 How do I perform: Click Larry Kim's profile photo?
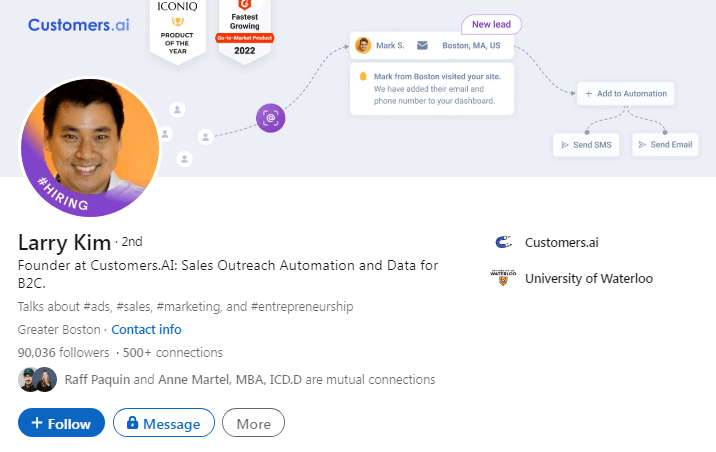pos(90,146)
